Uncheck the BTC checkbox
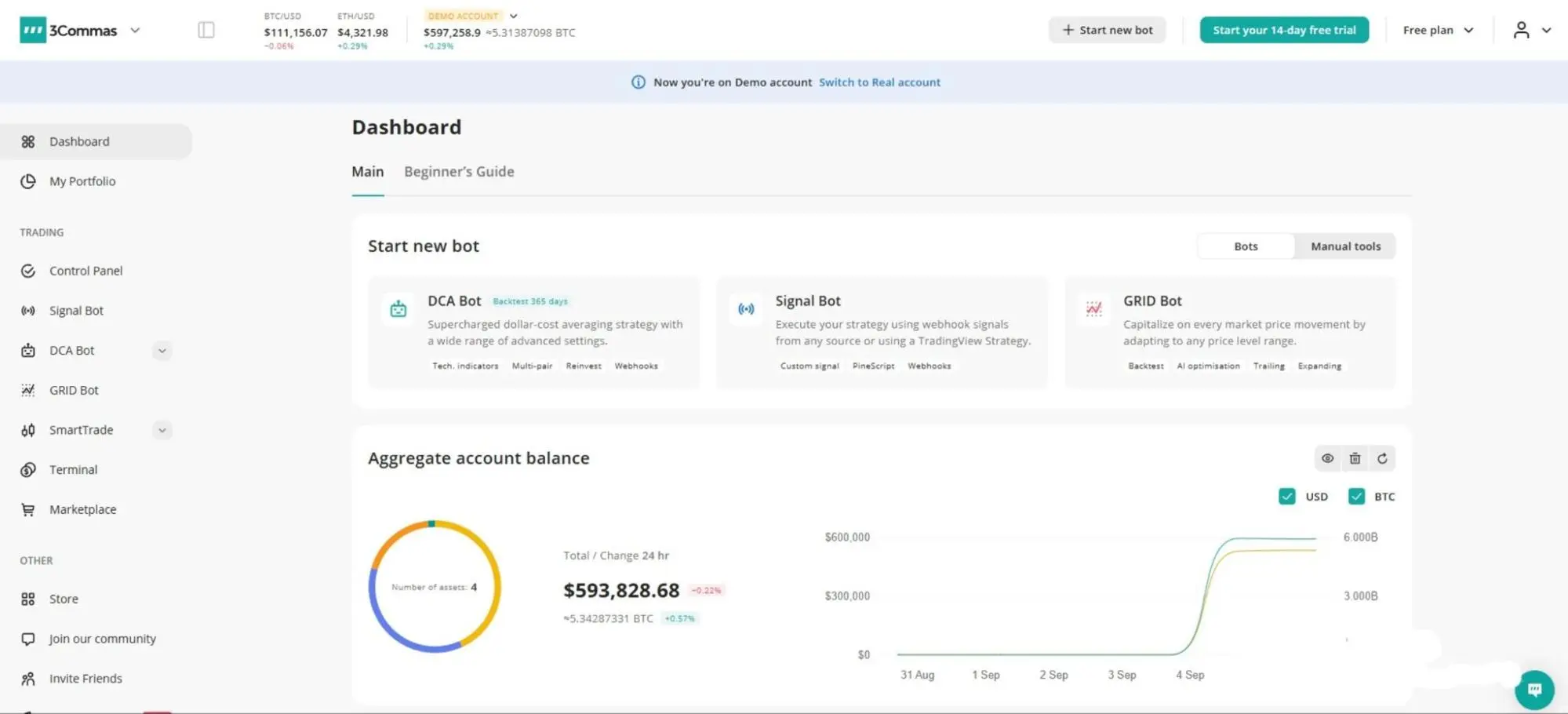This screenshot has height=714, width=1568. coord(1356,497)
